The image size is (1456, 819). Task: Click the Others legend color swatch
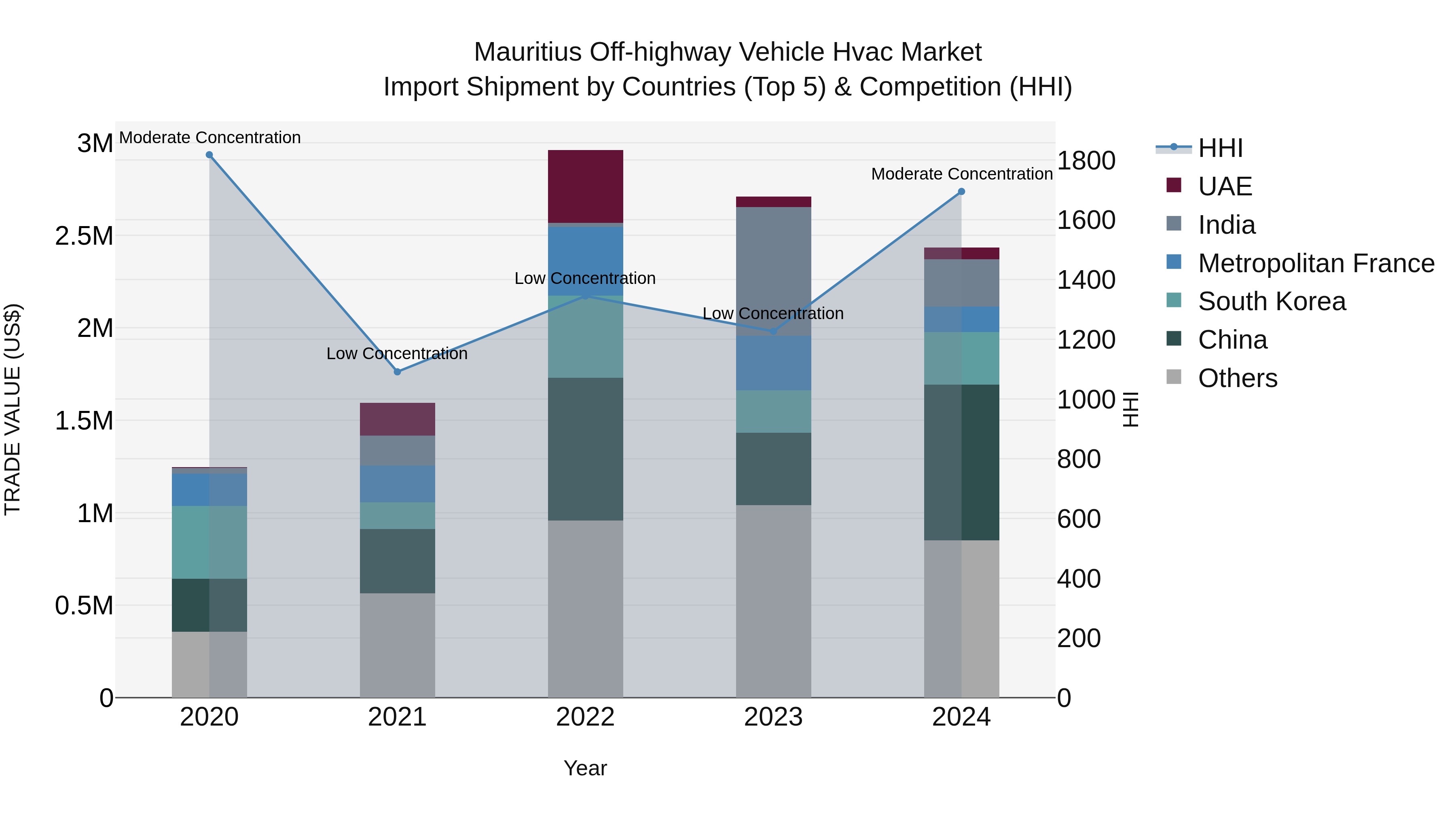1174,377
